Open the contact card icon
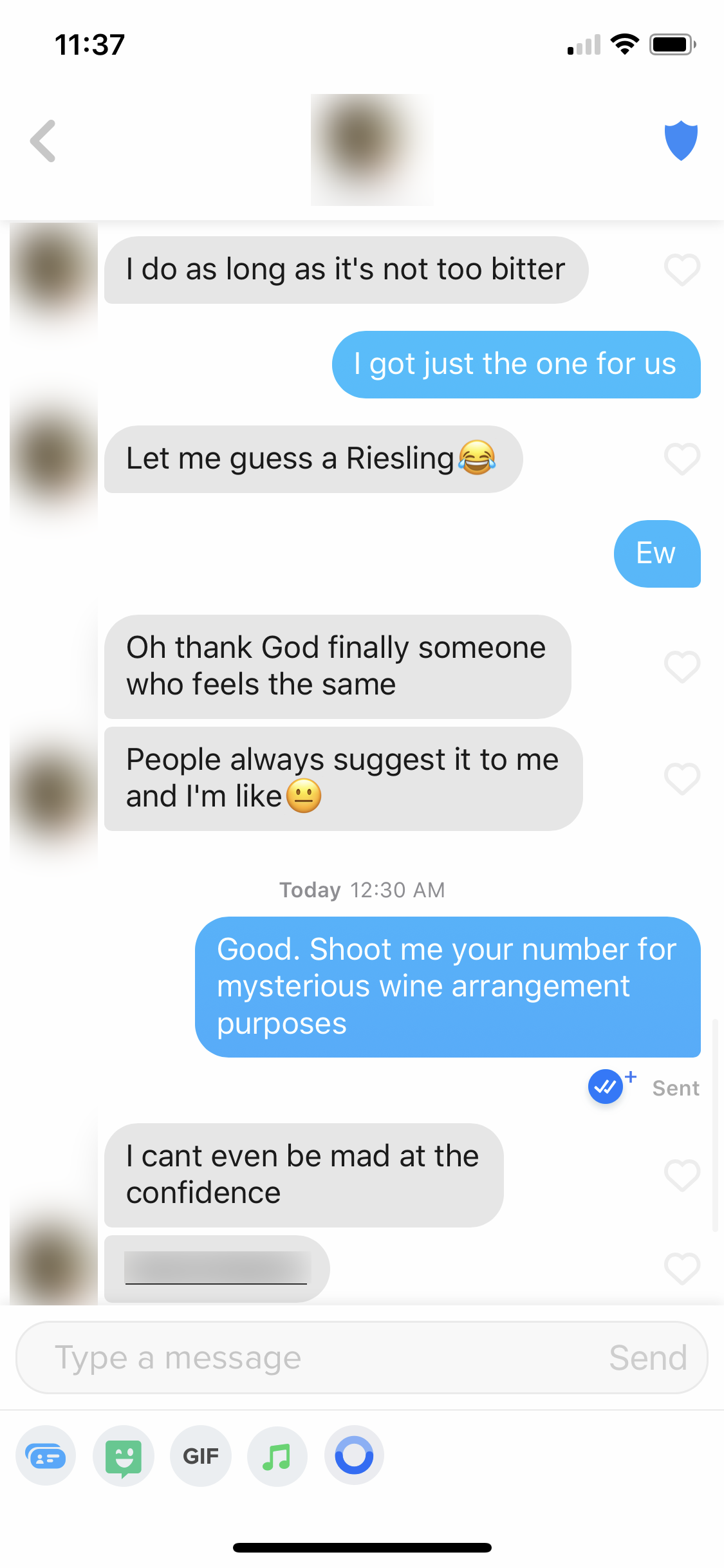Screen dimensions: 724x1568 [46, 1456]
